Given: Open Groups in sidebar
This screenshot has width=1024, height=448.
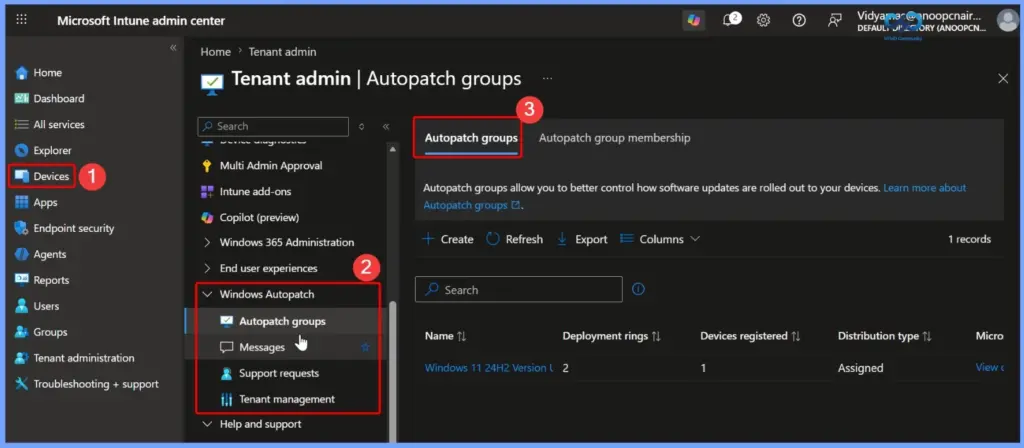Looking at the screenshot, I should (x=41, y=332).
